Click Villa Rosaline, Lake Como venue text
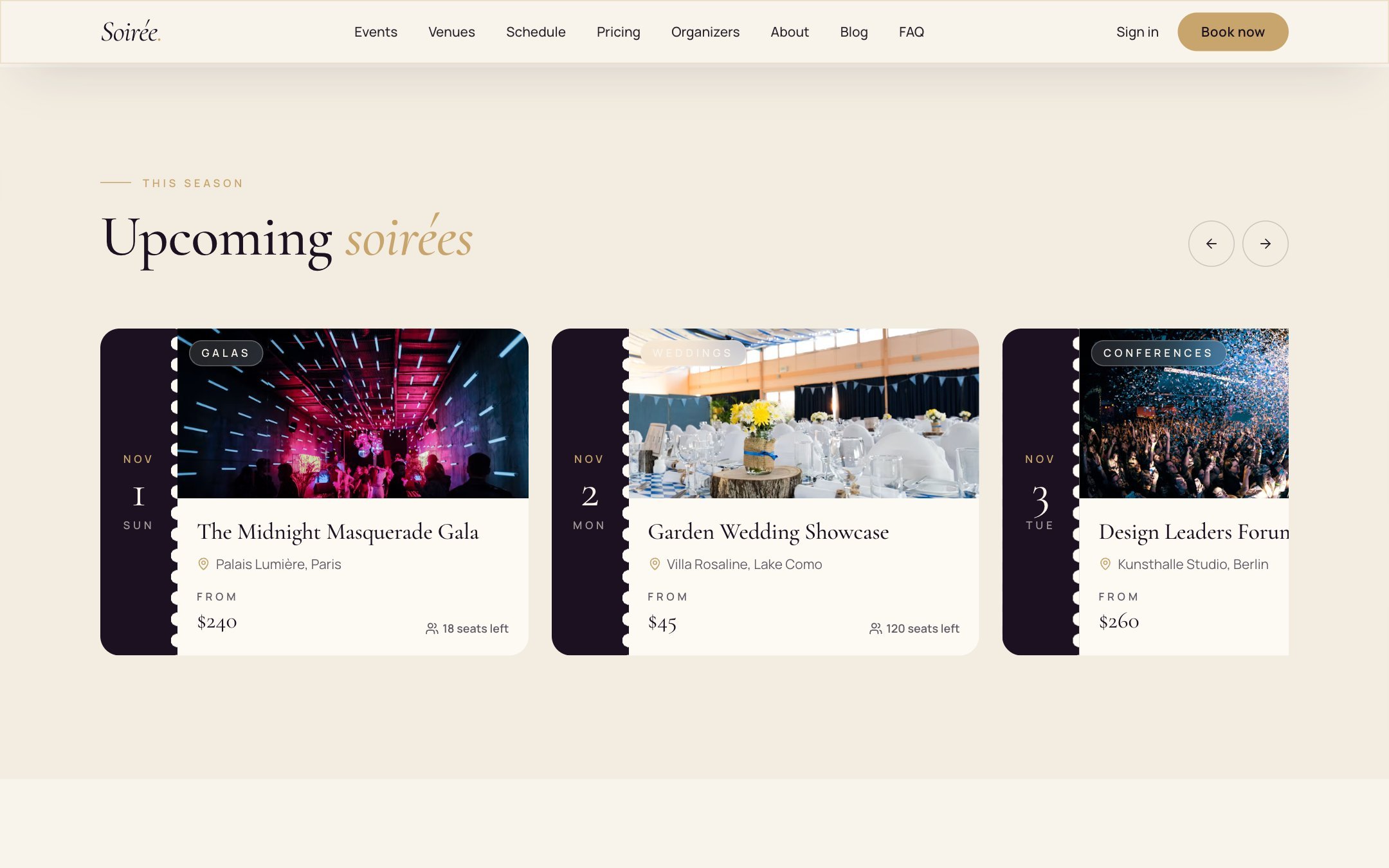 tap(744, 564)
